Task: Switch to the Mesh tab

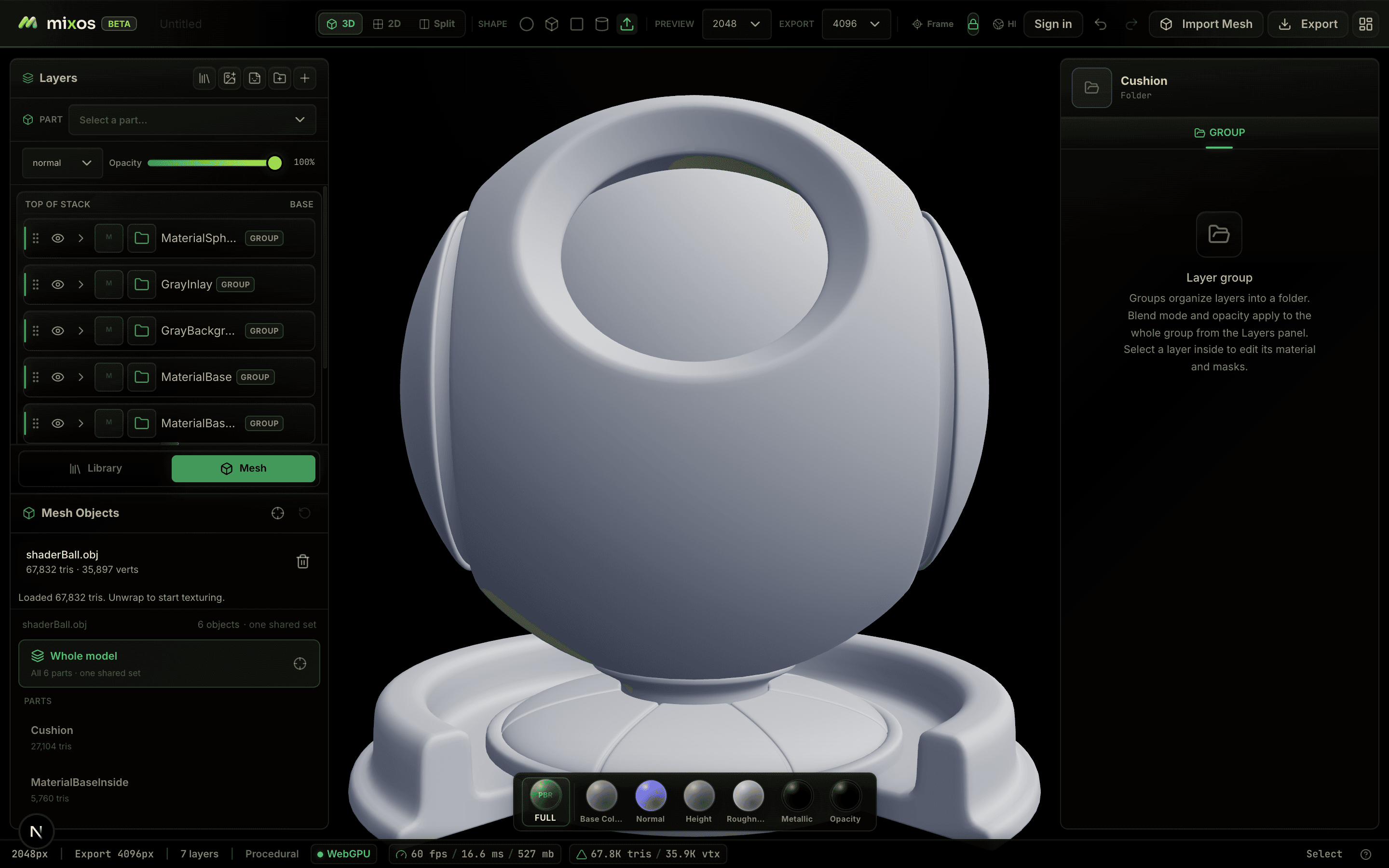Action: click(244, 468)
